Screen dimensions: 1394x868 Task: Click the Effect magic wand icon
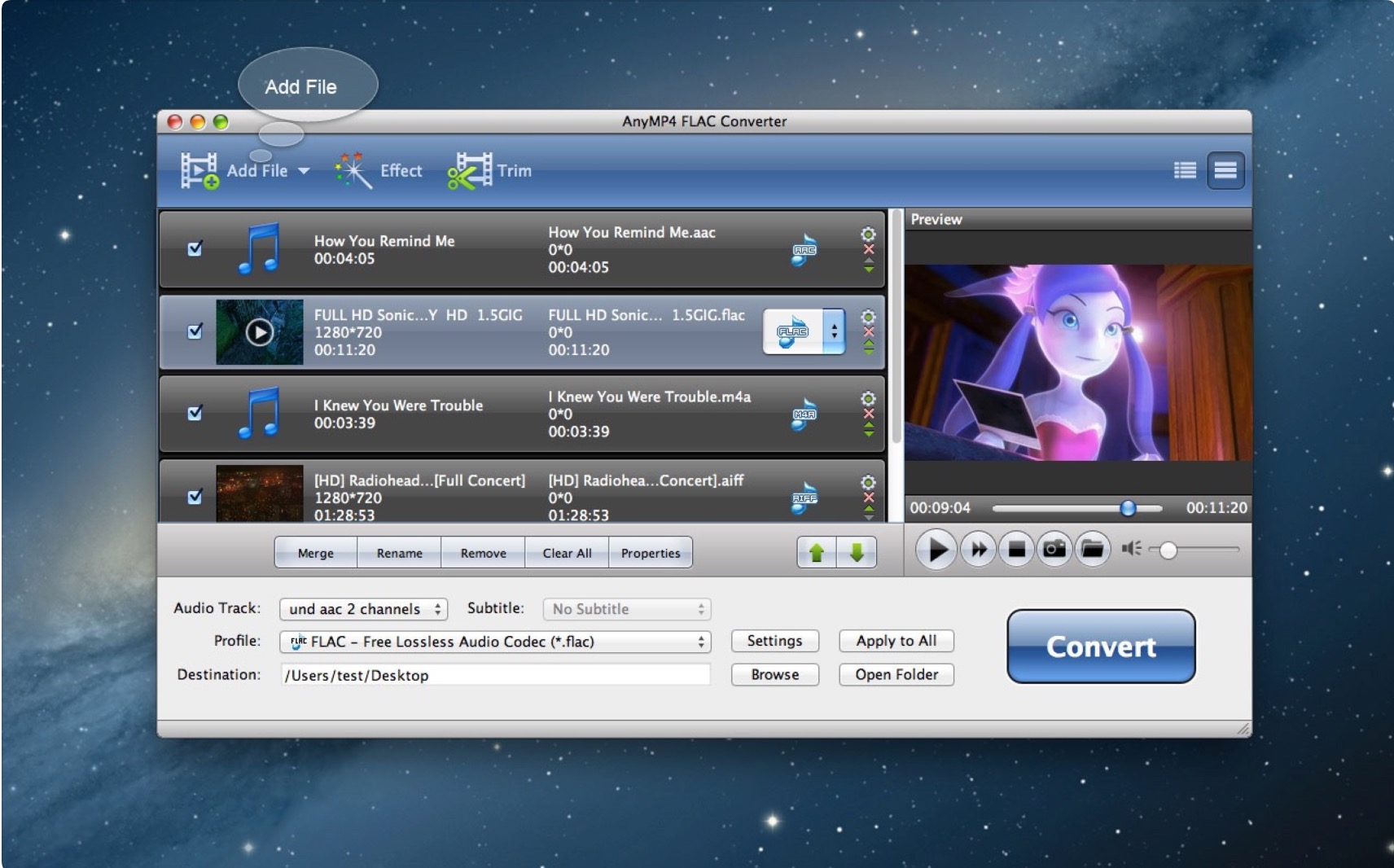click(x=353, y=171)
